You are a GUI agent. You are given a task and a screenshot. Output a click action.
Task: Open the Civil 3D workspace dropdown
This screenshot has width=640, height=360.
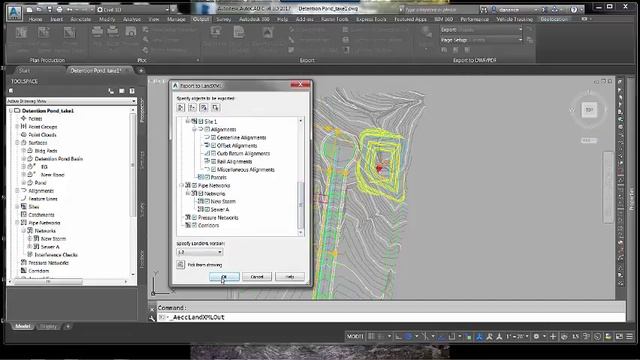(133, 9)
